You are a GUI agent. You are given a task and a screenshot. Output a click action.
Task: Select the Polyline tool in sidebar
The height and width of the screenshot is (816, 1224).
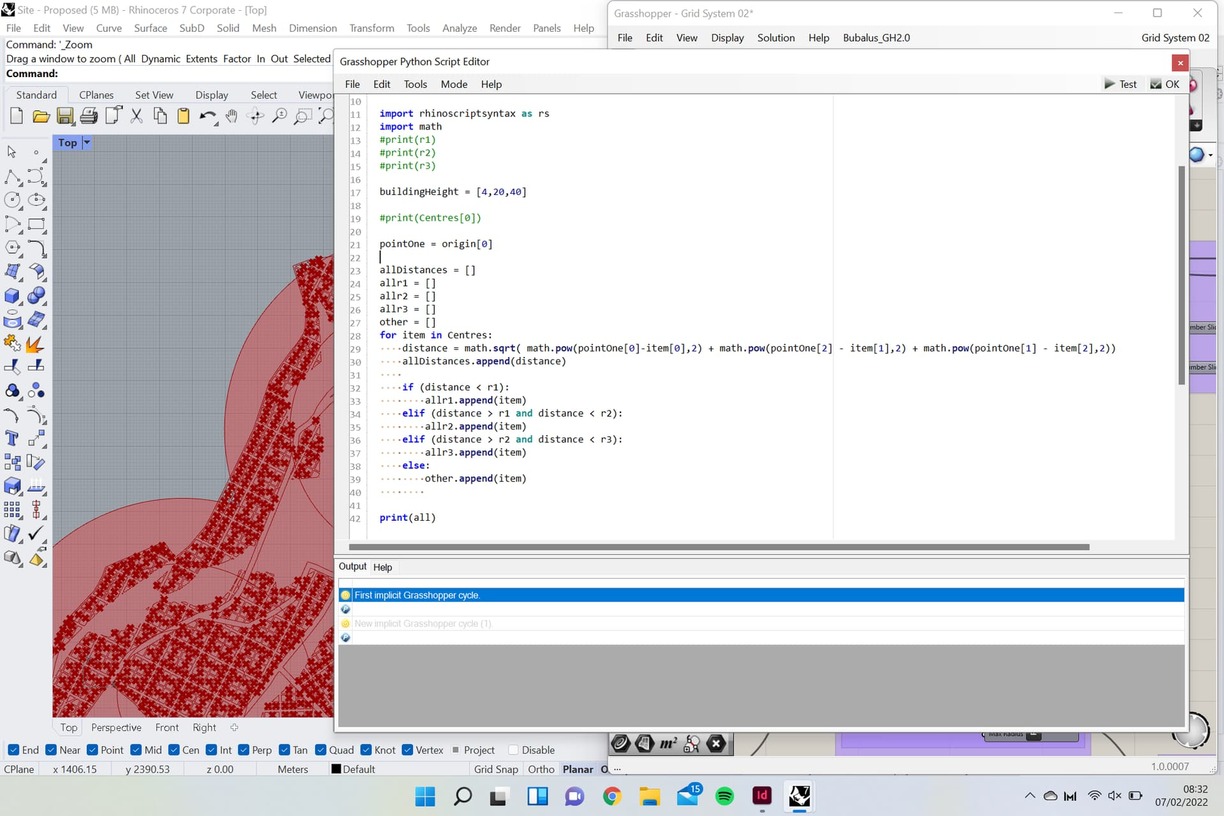12,177
